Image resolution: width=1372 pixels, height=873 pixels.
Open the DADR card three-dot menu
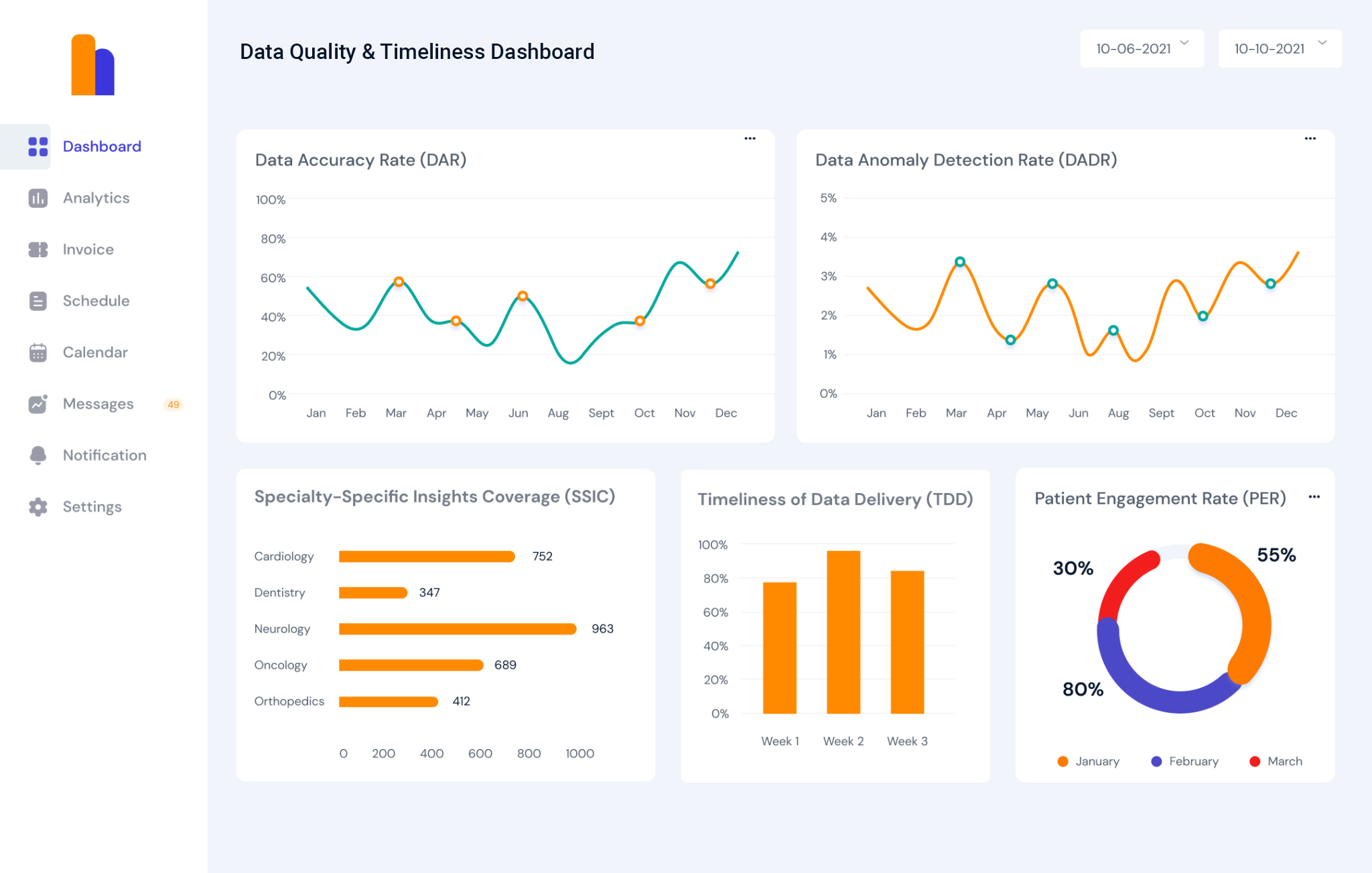click(x=1310, y=139)
